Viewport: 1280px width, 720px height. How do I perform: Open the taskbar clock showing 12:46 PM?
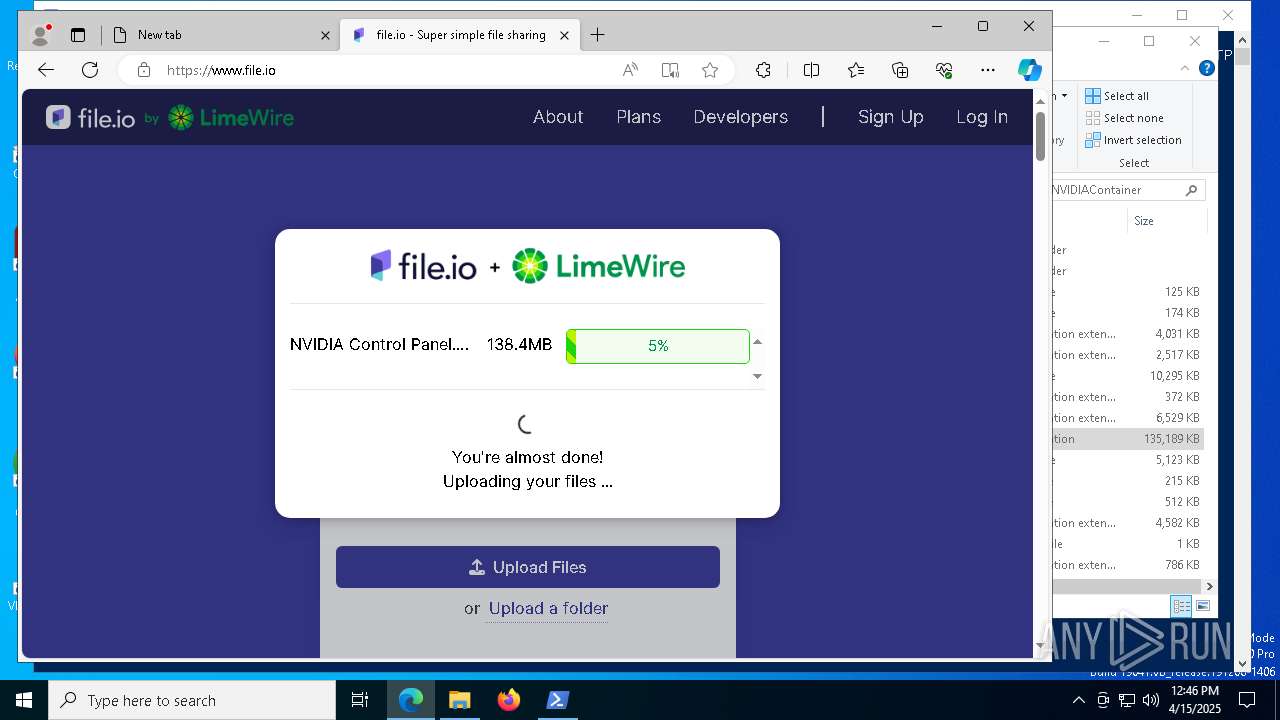tap(1194, 700)
